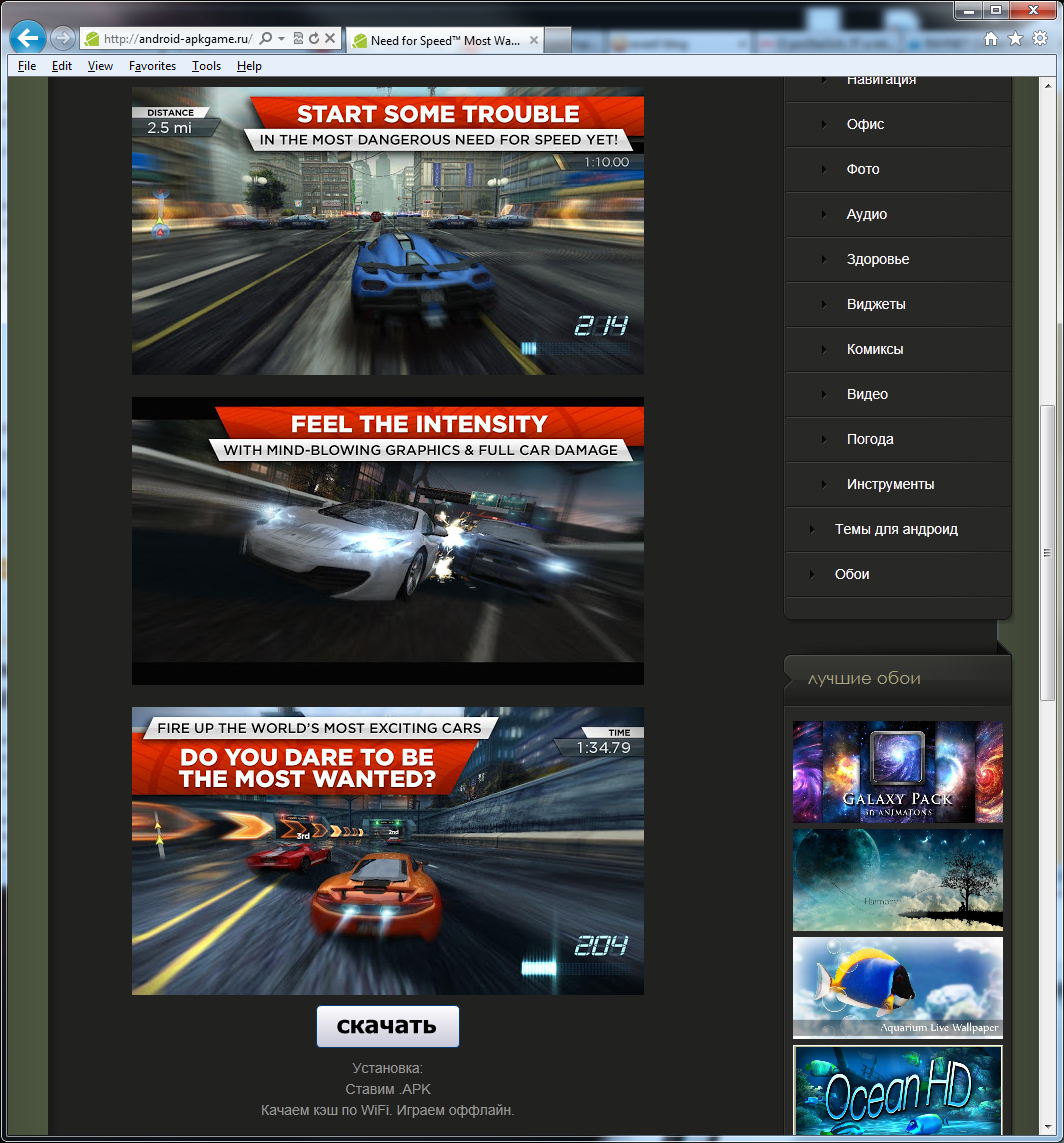Expand the arrow beside Офис
Viewport: 1064px width, 1143px height.
(824, 125)
